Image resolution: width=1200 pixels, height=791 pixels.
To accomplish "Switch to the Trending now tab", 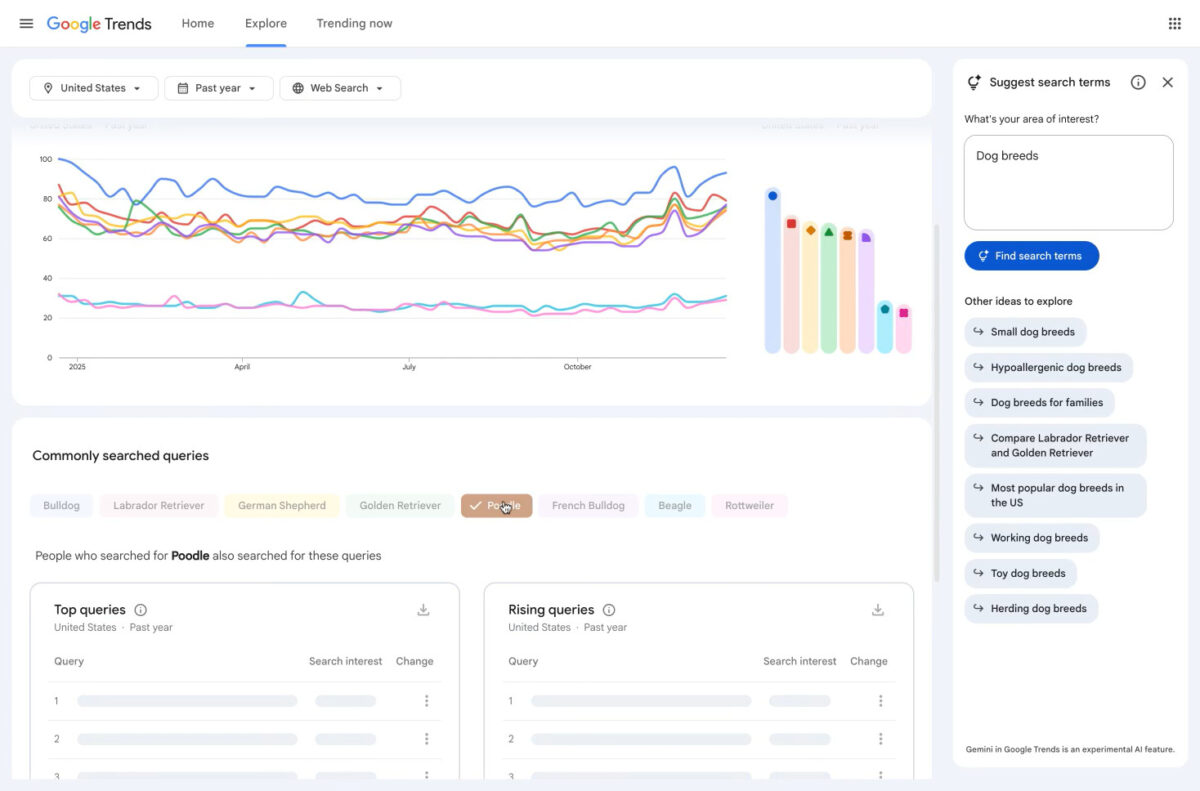I will coord(354,24).
